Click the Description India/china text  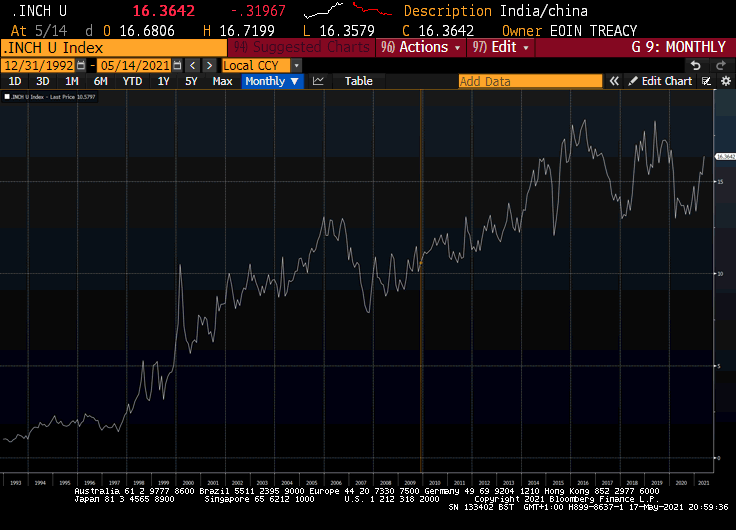click(x=496, y=11)
